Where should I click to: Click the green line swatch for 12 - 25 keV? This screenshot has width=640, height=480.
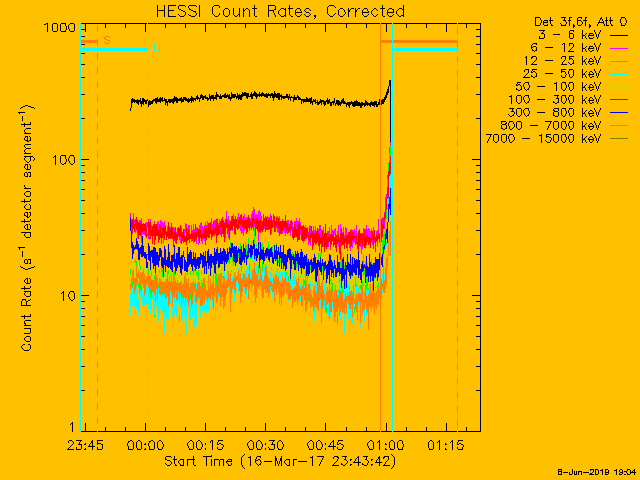tap(619, 62)
